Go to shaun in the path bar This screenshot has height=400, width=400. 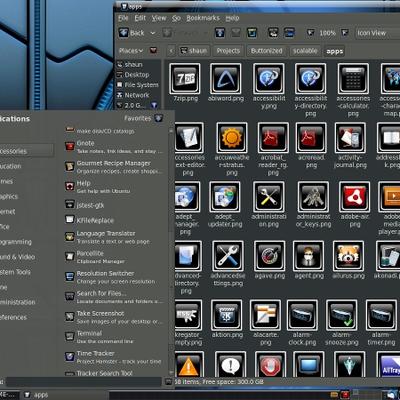coord(194,51)
